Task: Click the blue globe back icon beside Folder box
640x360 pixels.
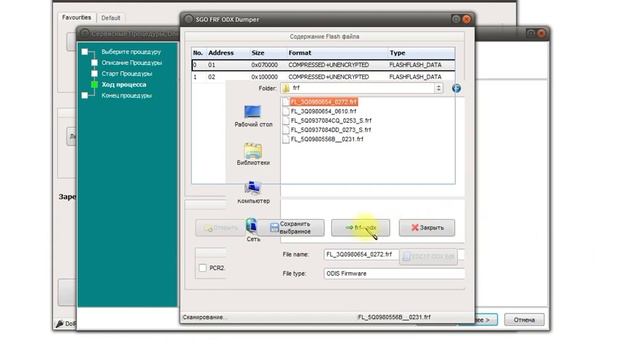Action: [x=456, y=88]
